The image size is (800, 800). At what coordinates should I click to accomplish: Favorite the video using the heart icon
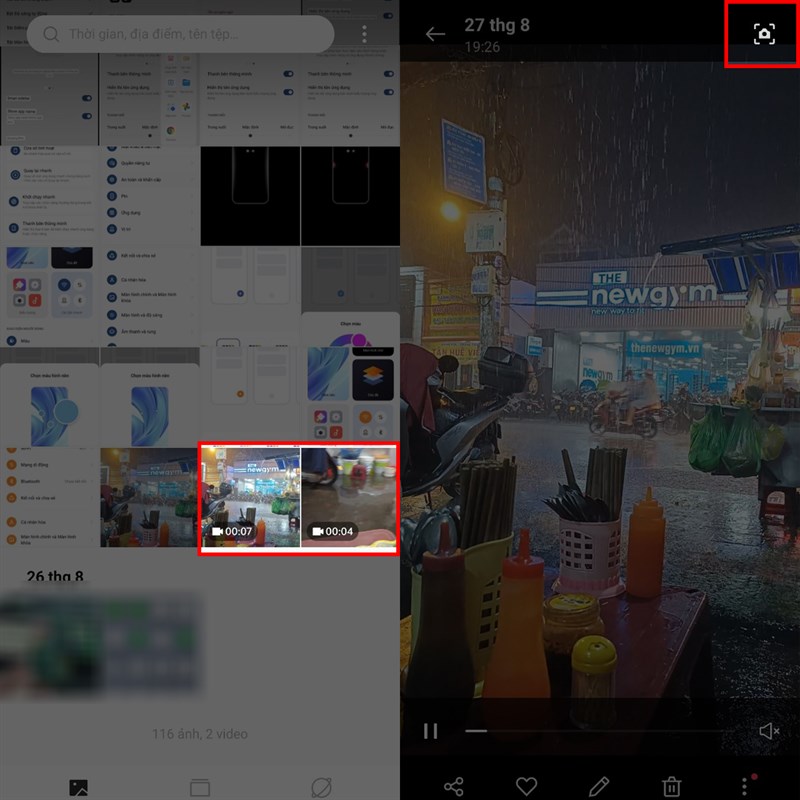[x=527, y=785]
